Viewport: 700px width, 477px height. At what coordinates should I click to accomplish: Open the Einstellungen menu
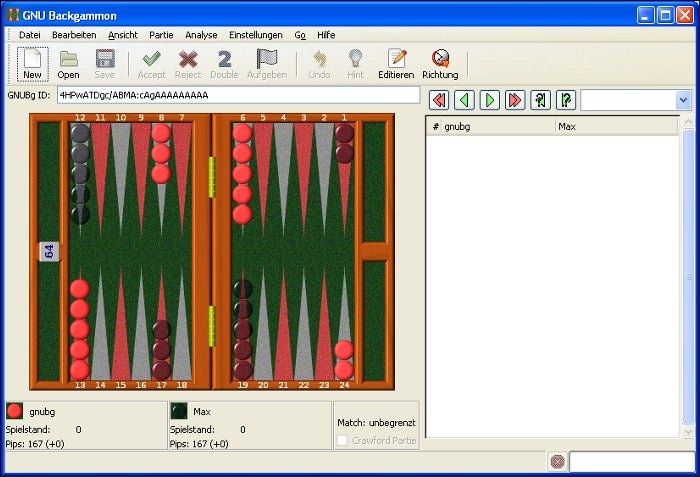tap(256, 35)
